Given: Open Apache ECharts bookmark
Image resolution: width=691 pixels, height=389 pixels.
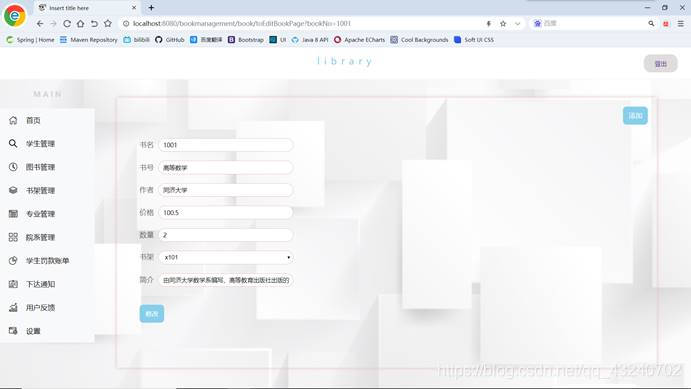Looking at the screenshot, I should pyautogui.click(x=359, y=40).
